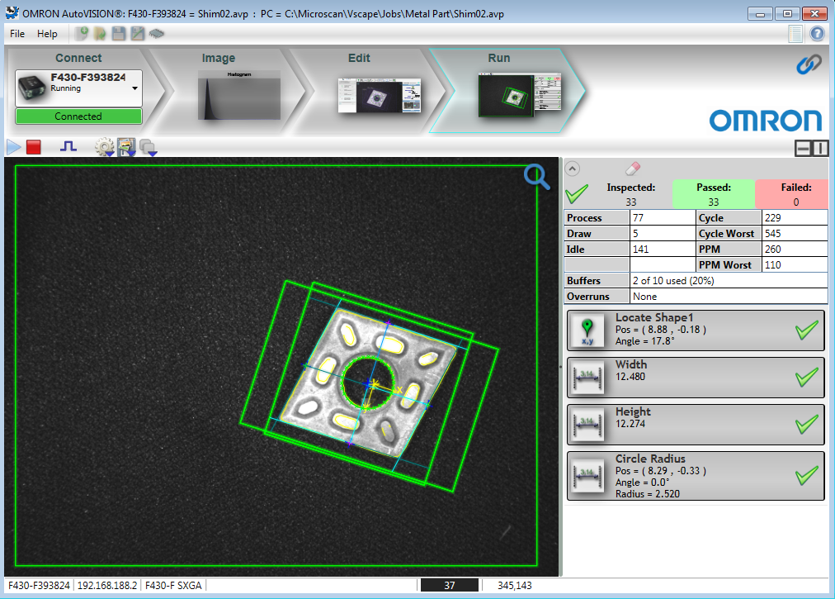Image resolution: width=835 pixels, height=599 pixels.
Task: Click the green Passed count cell
Action: 714,194
